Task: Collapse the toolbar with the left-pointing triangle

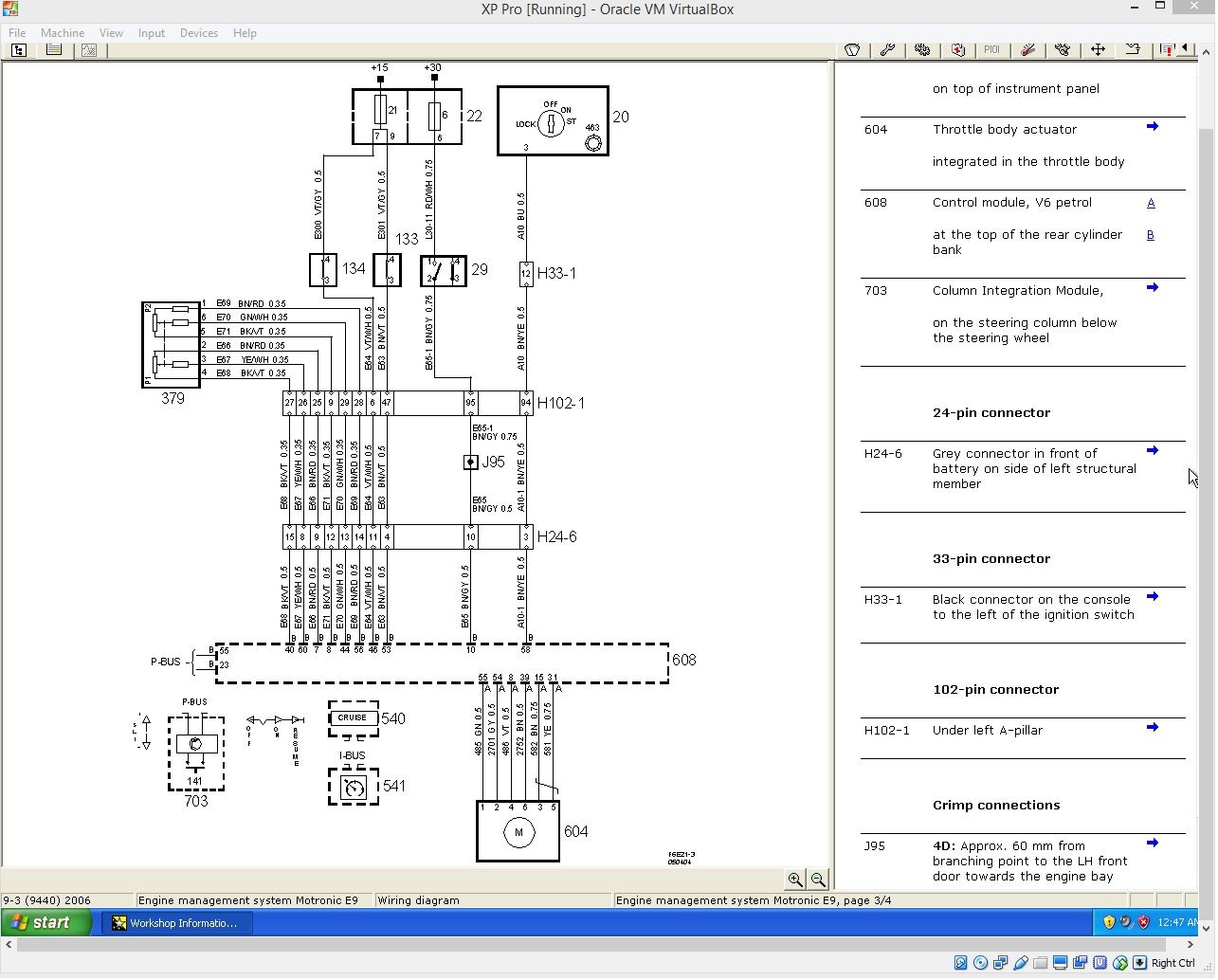Action: [x=1186, y=49]
